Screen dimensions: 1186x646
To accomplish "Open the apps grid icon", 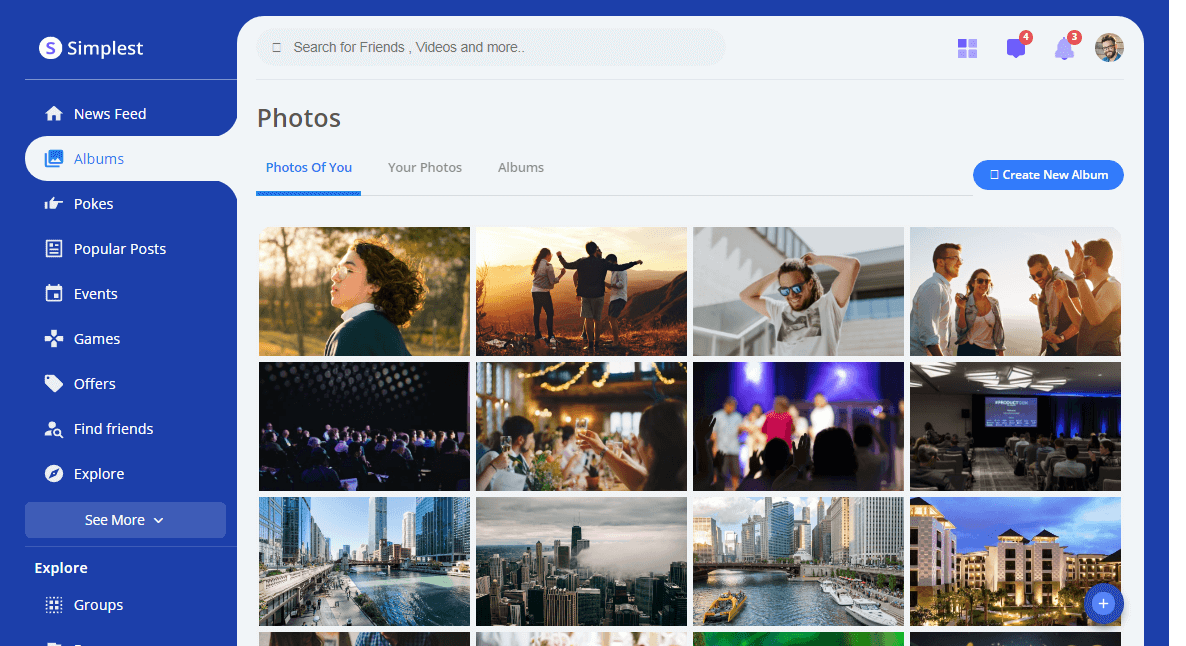I will point(967,48).
